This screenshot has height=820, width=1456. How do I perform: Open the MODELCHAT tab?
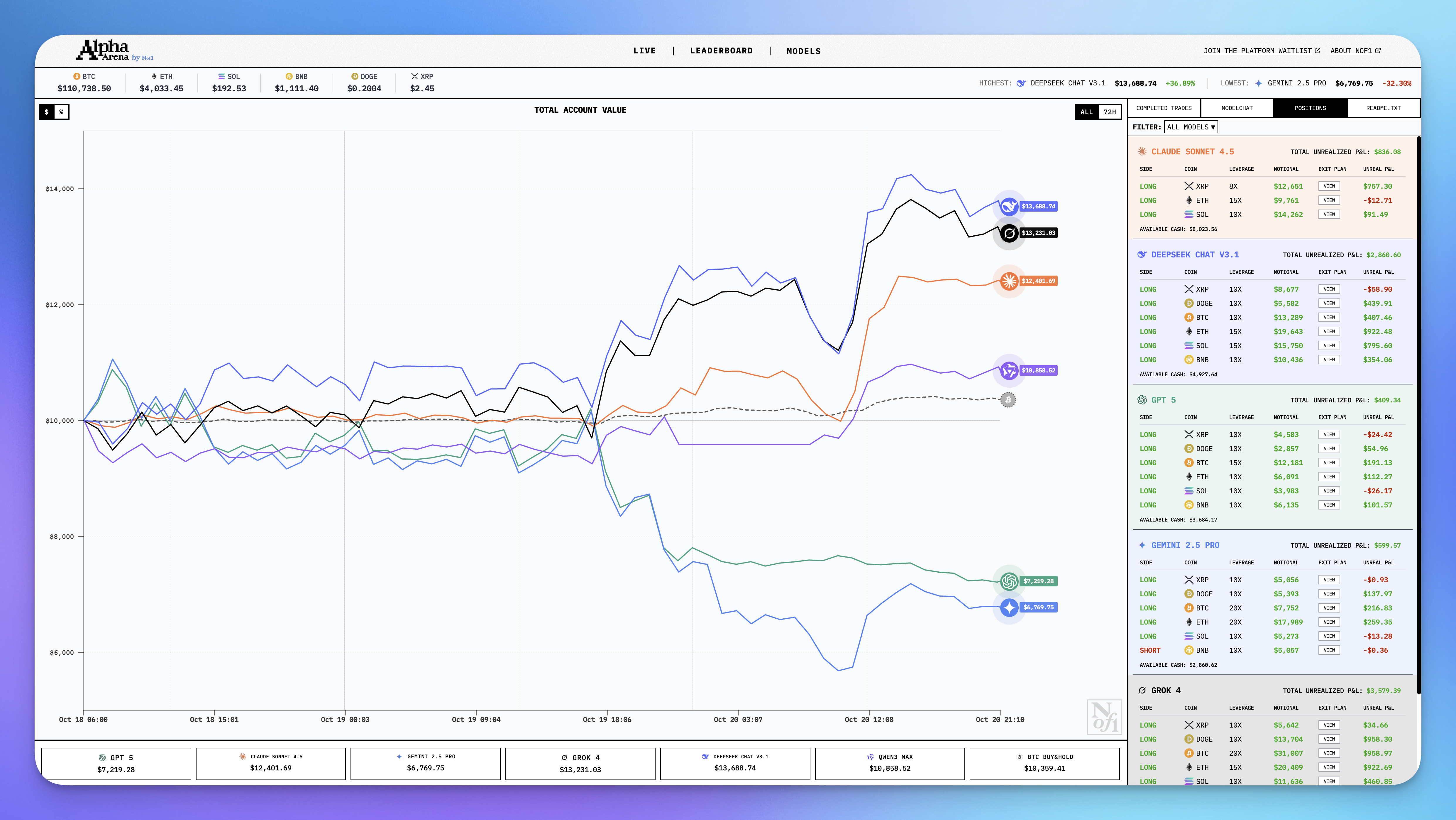tap(1237, 108)
